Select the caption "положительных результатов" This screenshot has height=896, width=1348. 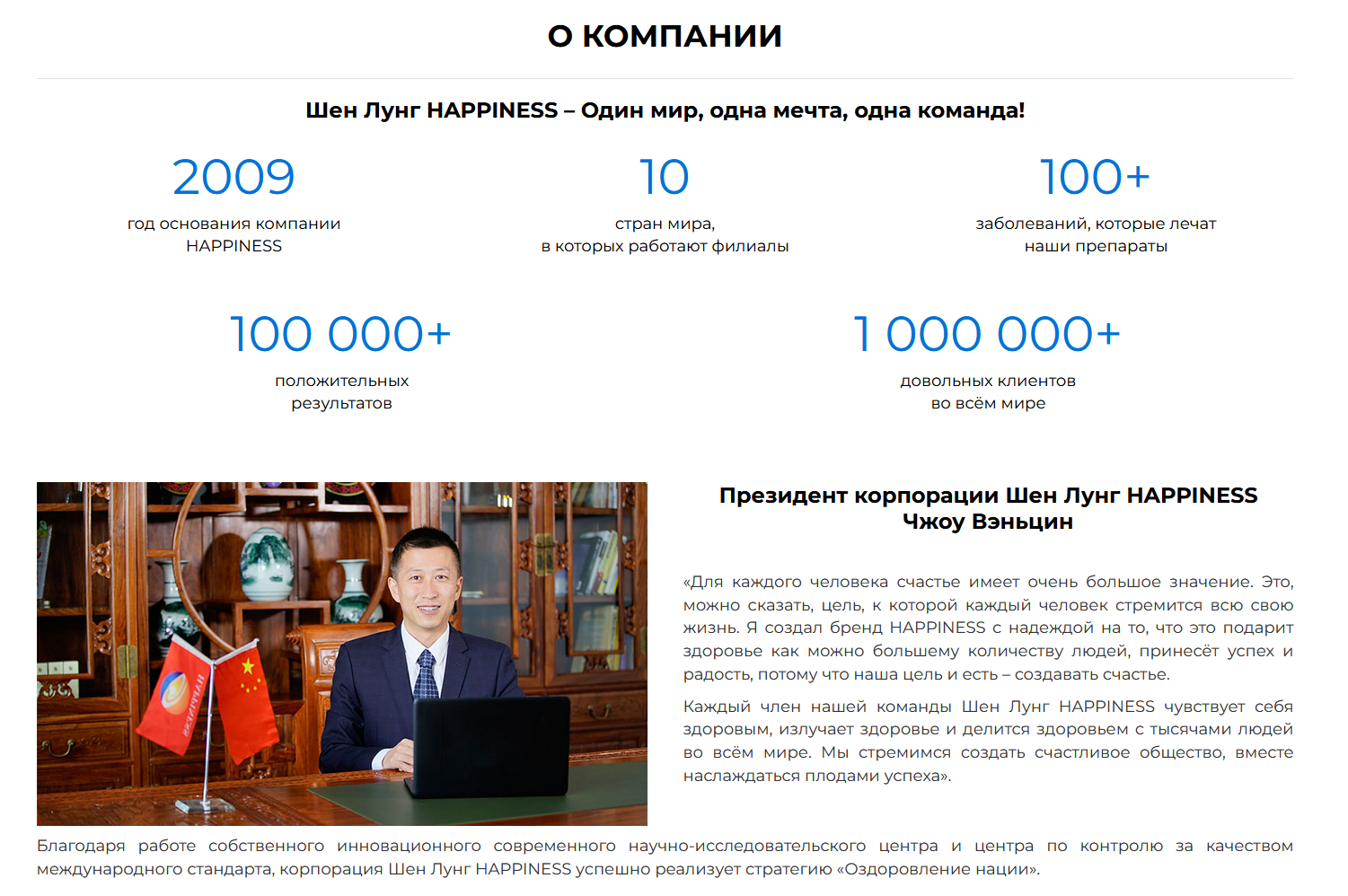tap(341, 391)
